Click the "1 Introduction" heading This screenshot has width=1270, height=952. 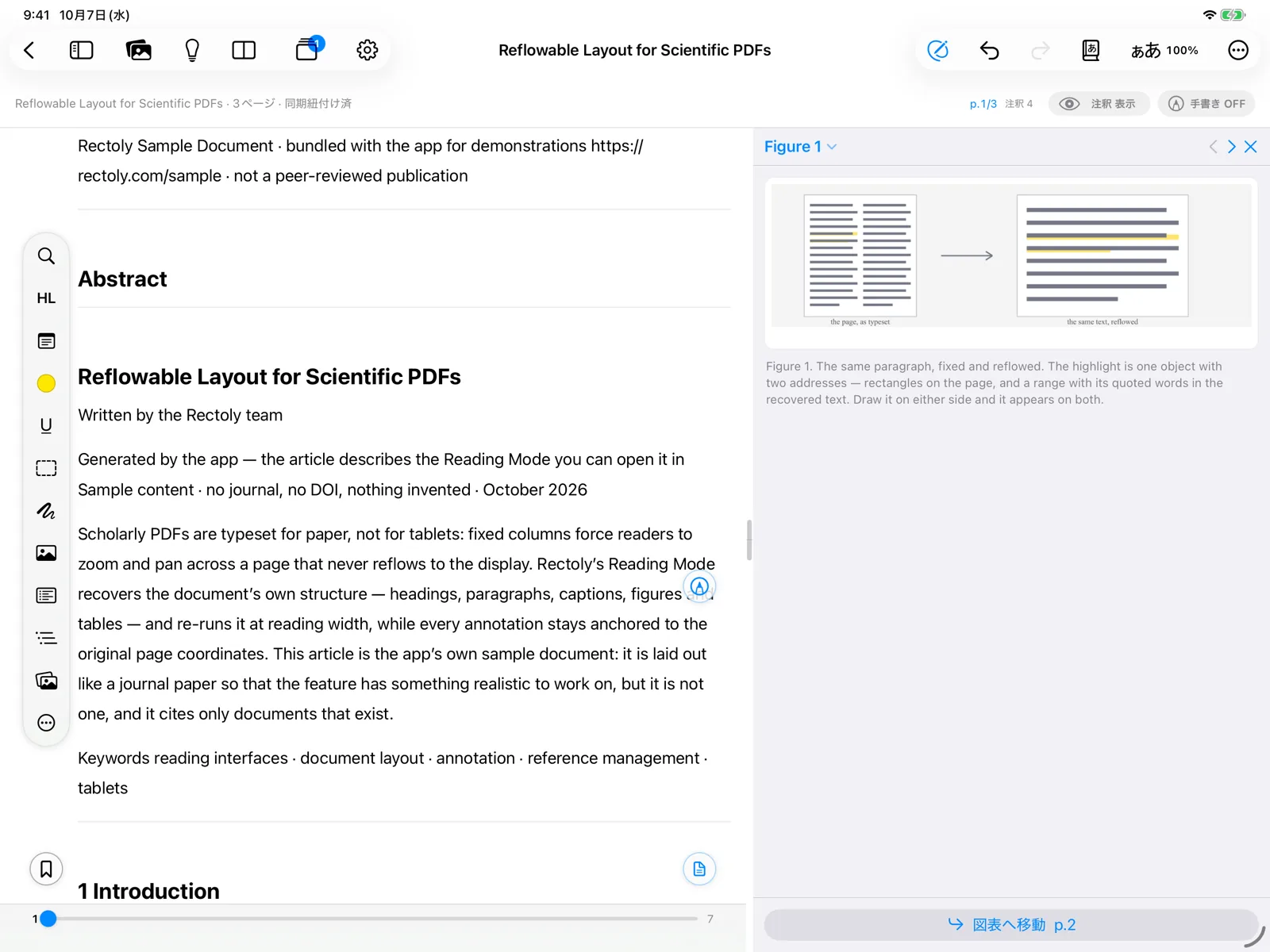click(x=148, y=891)
